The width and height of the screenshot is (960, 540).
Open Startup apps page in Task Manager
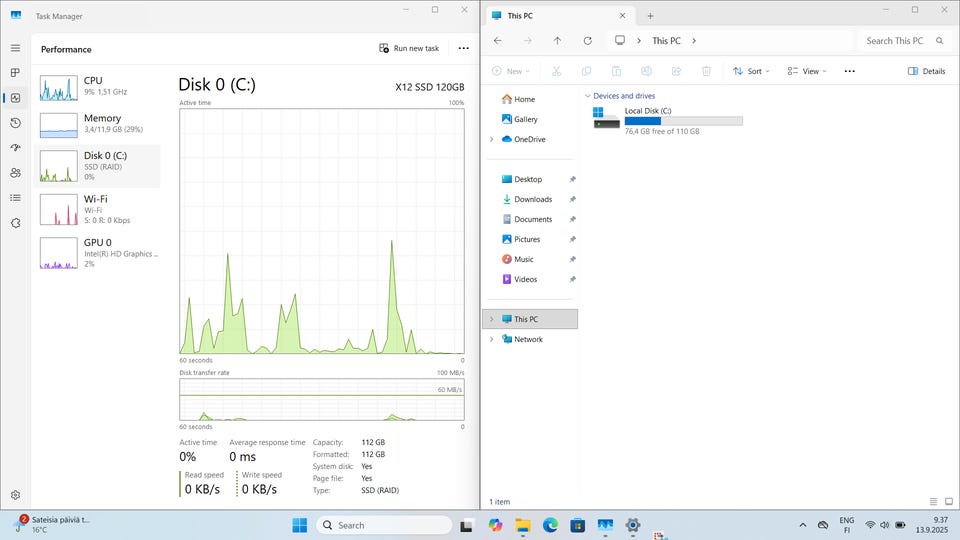pos(15,148)
